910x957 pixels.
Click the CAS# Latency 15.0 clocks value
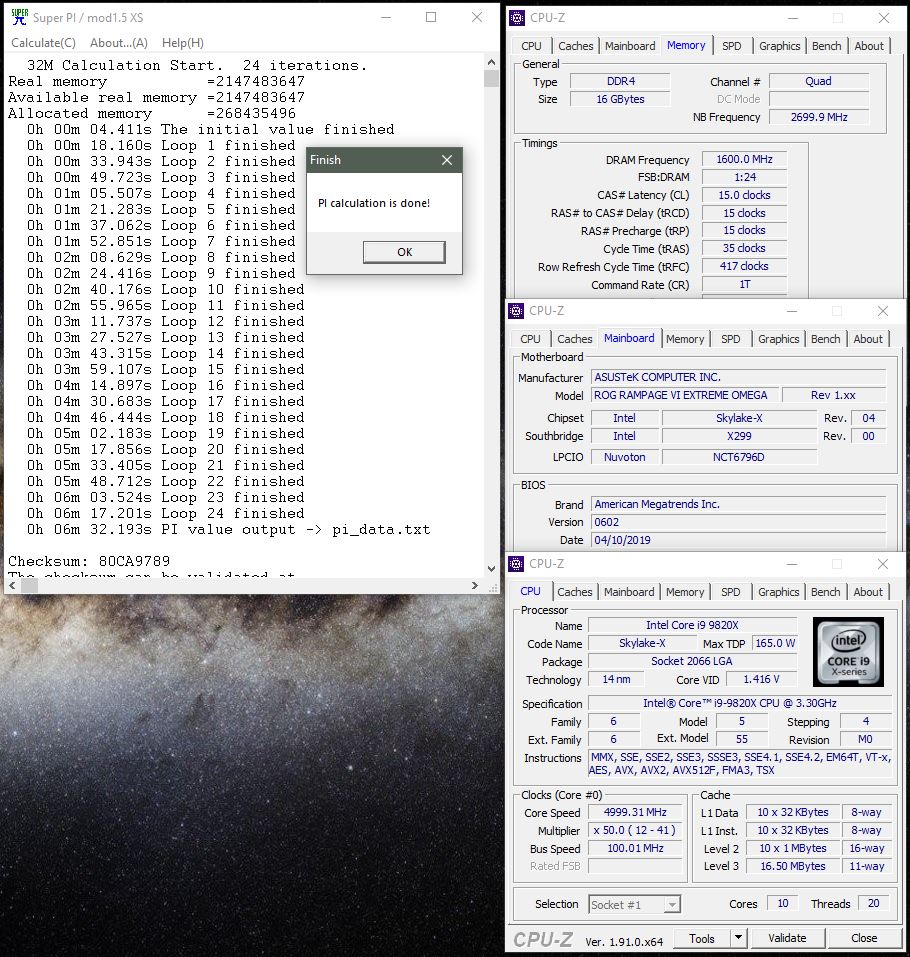point(744,195)
